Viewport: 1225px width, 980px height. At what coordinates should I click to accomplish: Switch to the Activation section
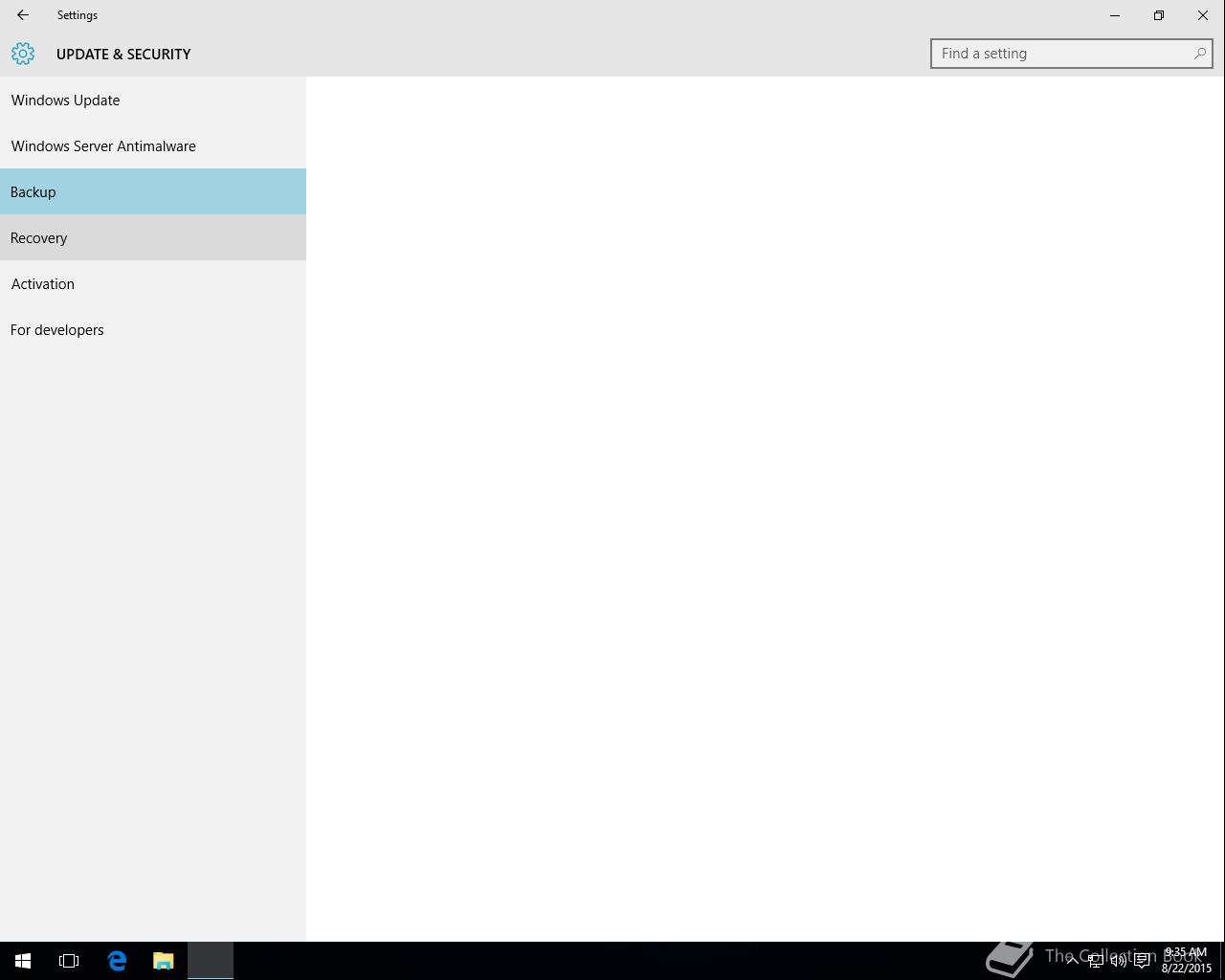pos(153,283)
